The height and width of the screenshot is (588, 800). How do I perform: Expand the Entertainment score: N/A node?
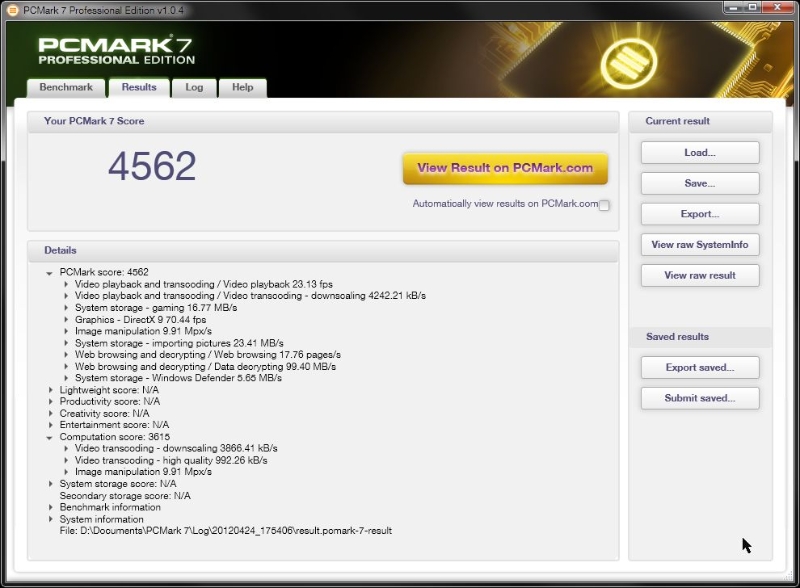coord(50,425)
